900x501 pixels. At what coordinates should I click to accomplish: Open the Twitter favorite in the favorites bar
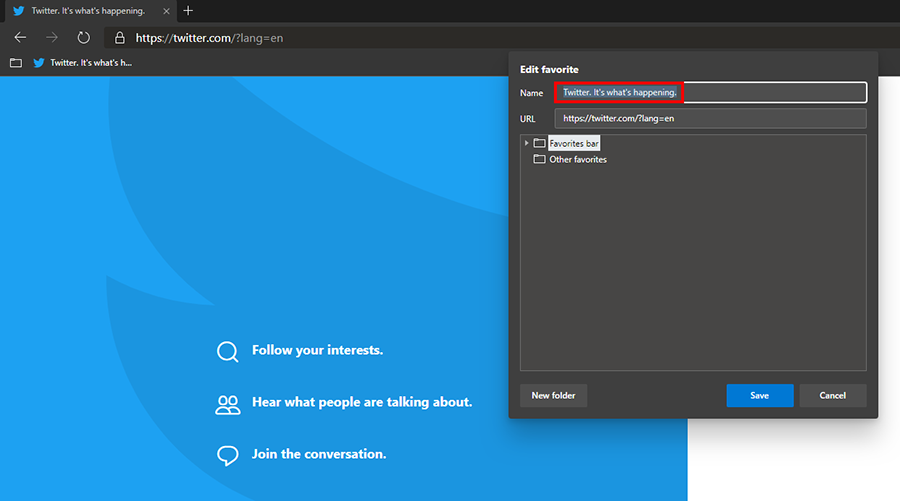click(83, 63)
